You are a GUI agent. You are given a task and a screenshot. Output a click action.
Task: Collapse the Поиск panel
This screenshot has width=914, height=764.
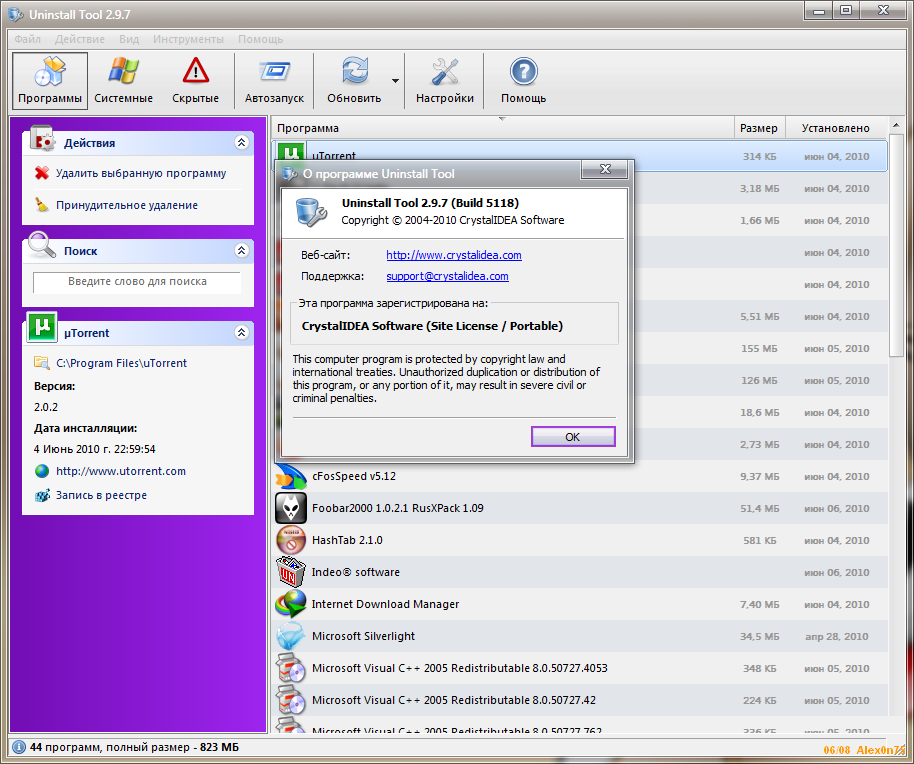[x=241, y=250]
